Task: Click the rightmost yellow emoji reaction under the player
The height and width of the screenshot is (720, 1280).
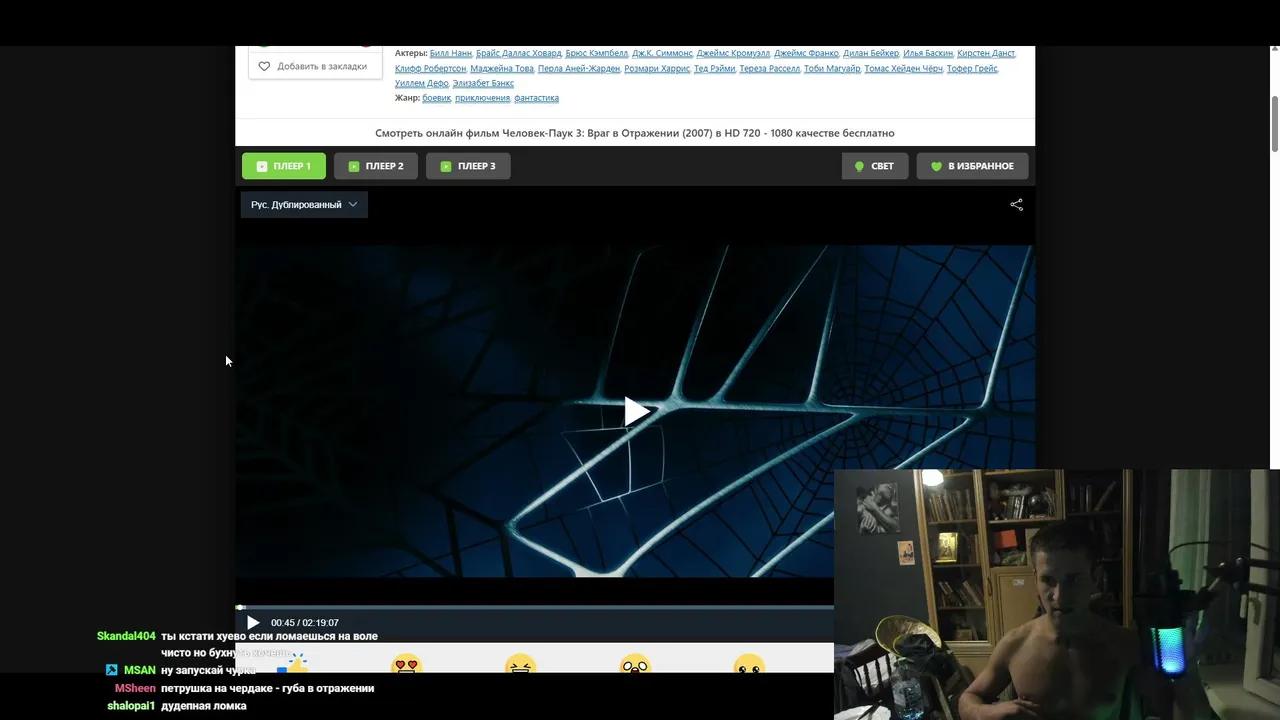Action: click(749, 665)
